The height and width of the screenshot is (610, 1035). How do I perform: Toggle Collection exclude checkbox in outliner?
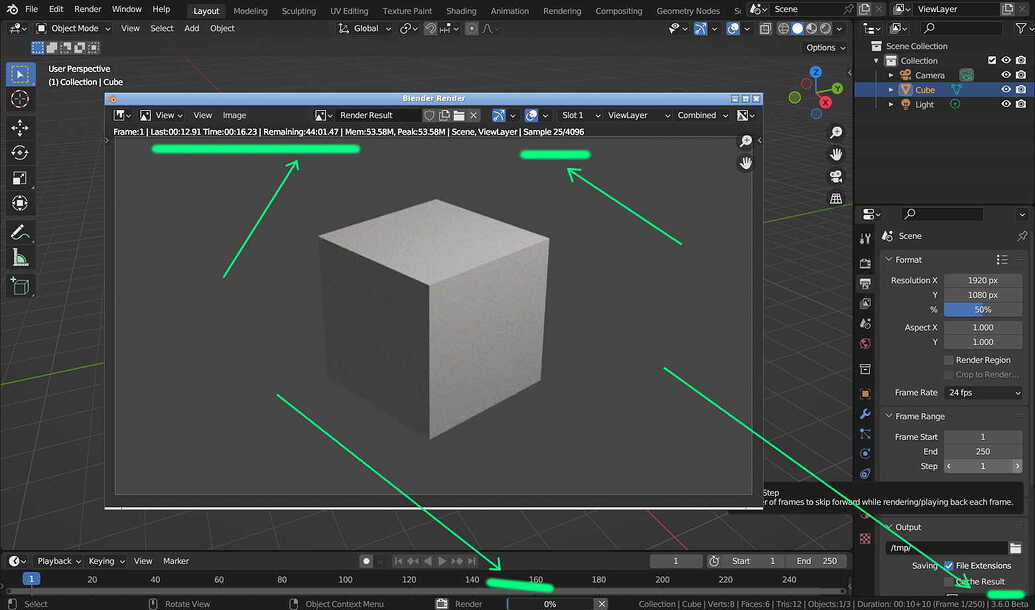tap(991, 60)
